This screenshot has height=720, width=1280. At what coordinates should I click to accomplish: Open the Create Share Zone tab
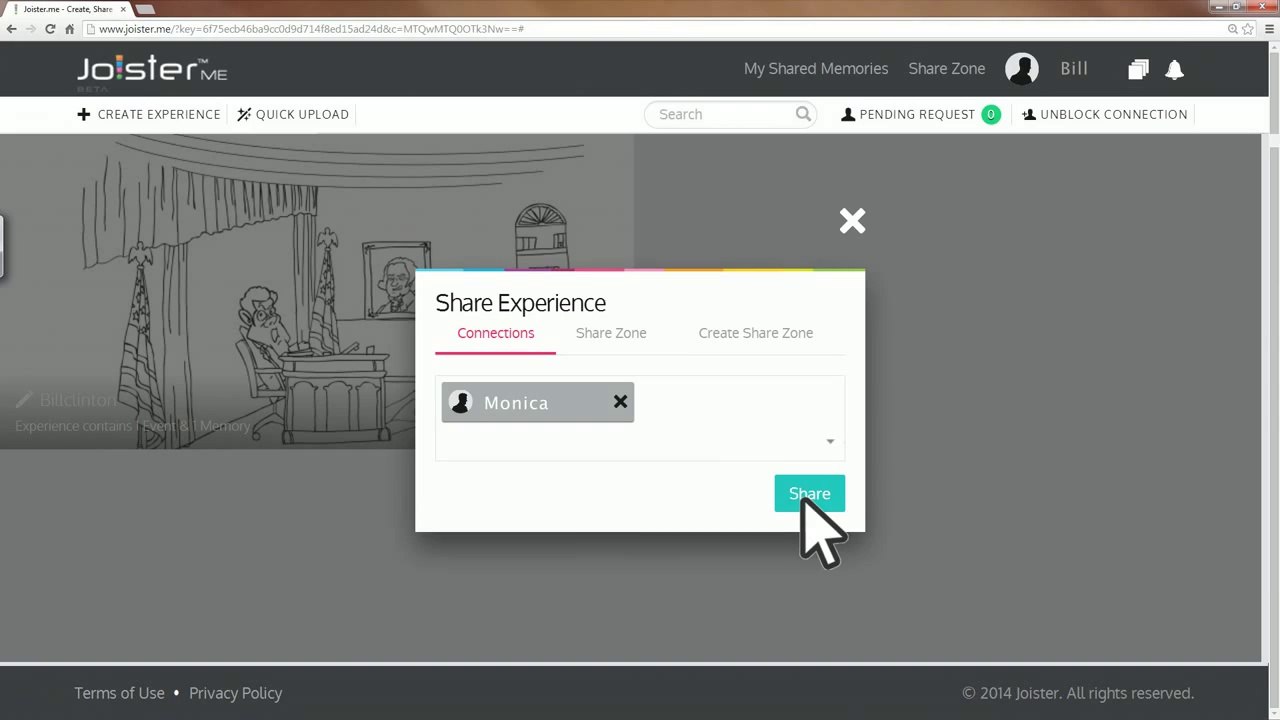756,333
